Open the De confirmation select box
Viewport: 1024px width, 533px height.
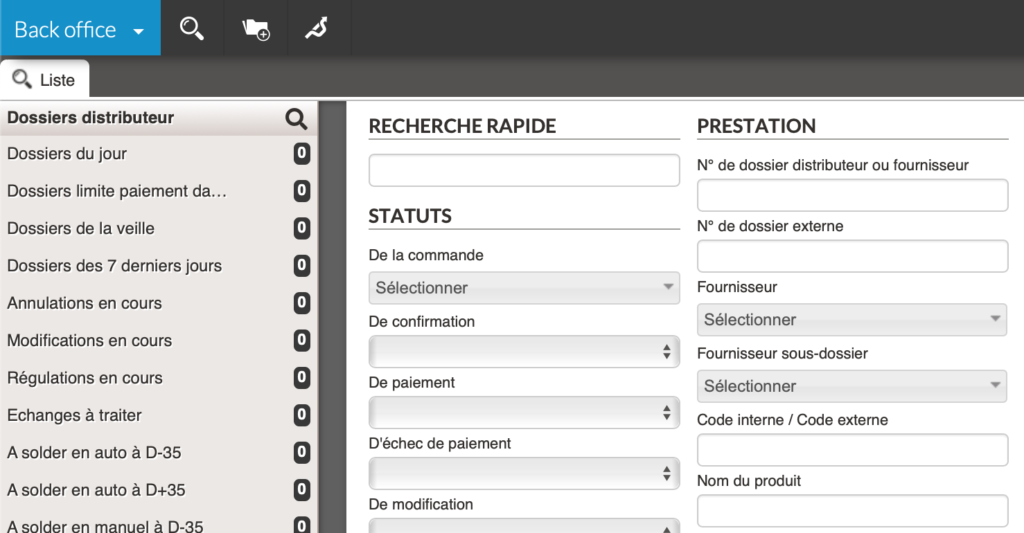(524, 352)
